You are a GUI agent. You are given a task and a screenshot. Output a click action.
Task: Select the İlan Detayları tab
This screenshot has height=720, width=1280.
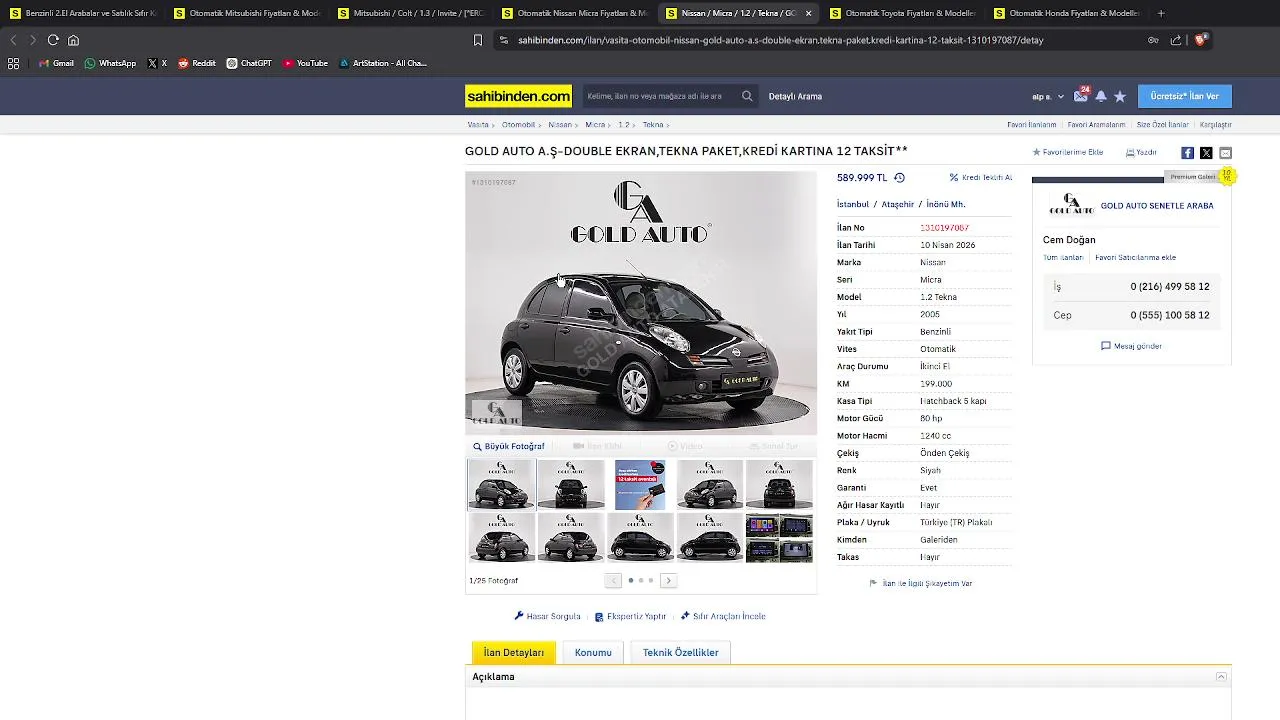(514, 653)
